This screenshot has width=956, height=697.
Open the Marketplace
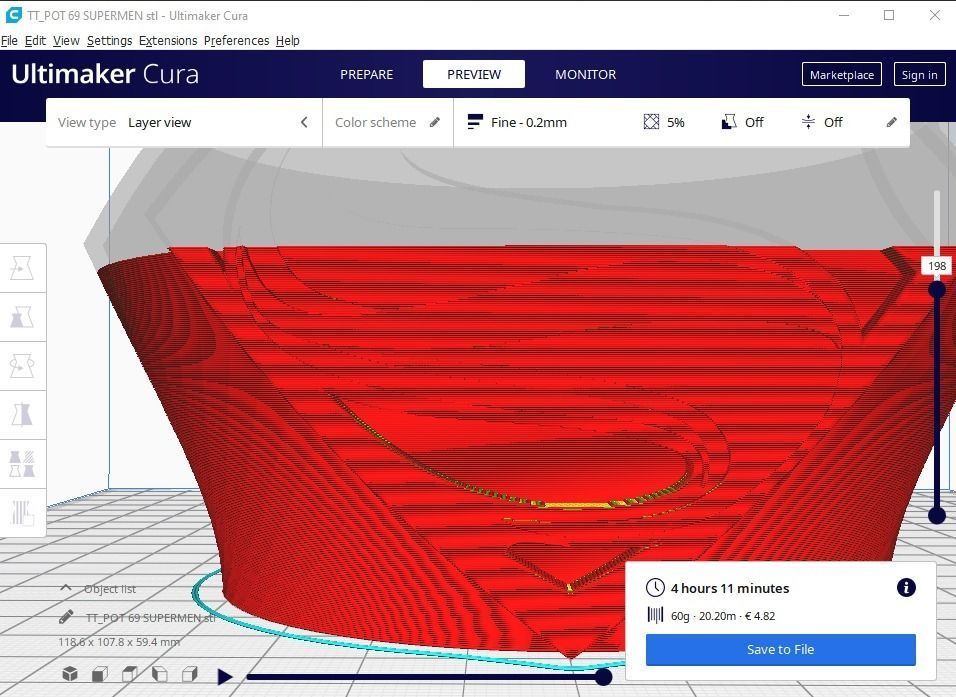pos(841,74)
